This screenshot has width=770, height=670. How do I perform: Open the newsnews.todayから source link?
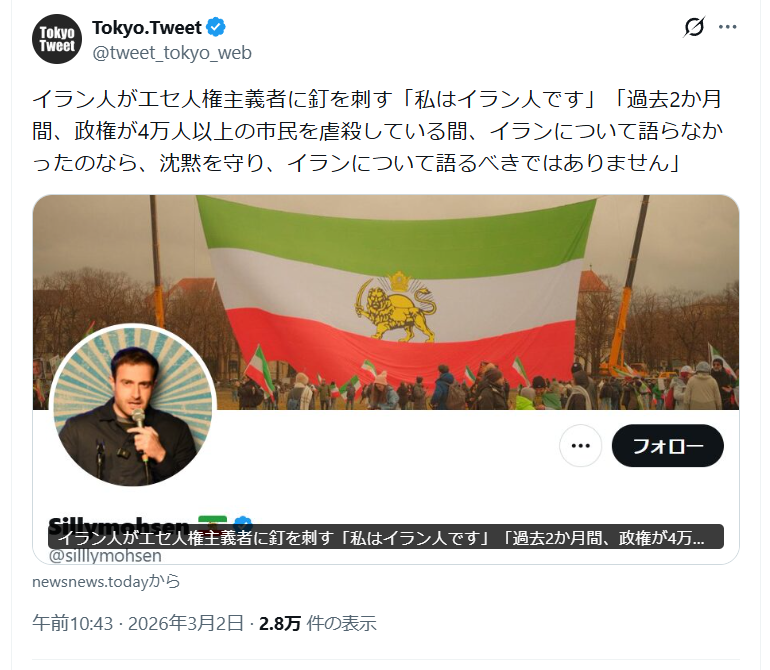(x=106, y=582)
